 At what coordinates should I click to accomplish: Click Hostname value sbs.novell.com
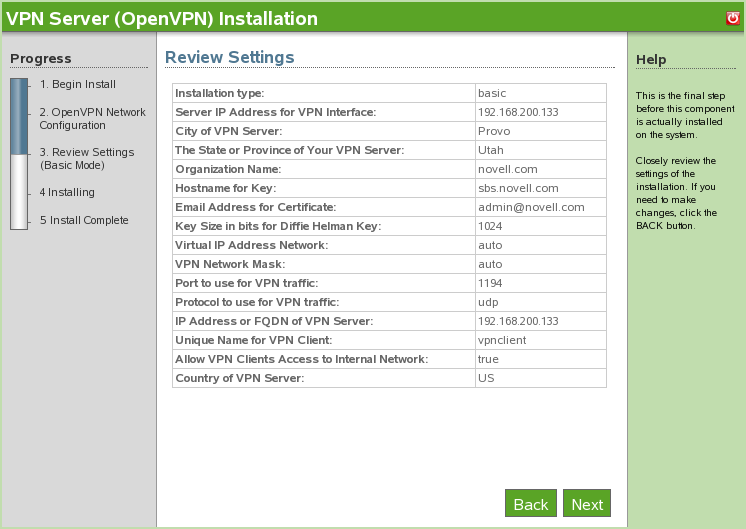518,188
